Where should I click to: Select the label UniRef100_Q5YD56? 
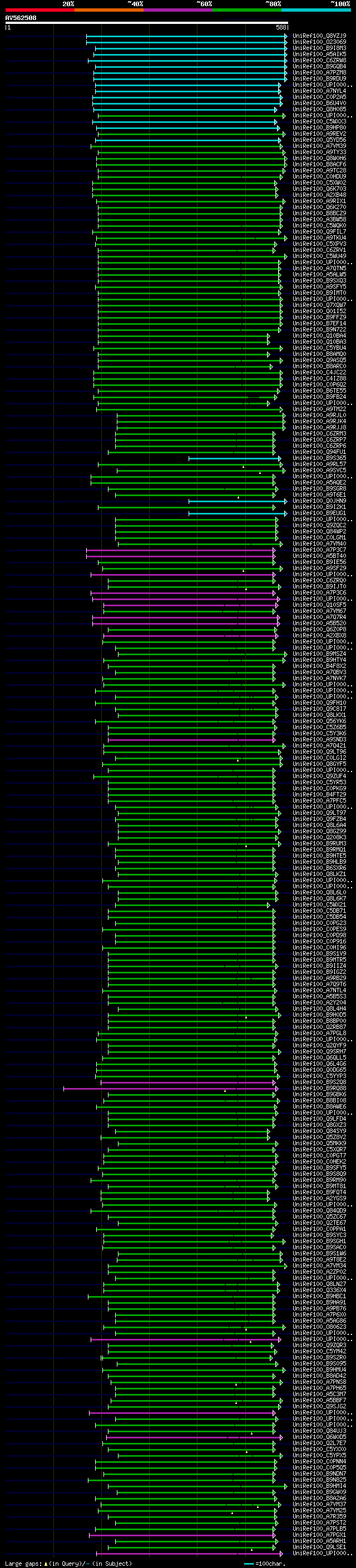319,140
